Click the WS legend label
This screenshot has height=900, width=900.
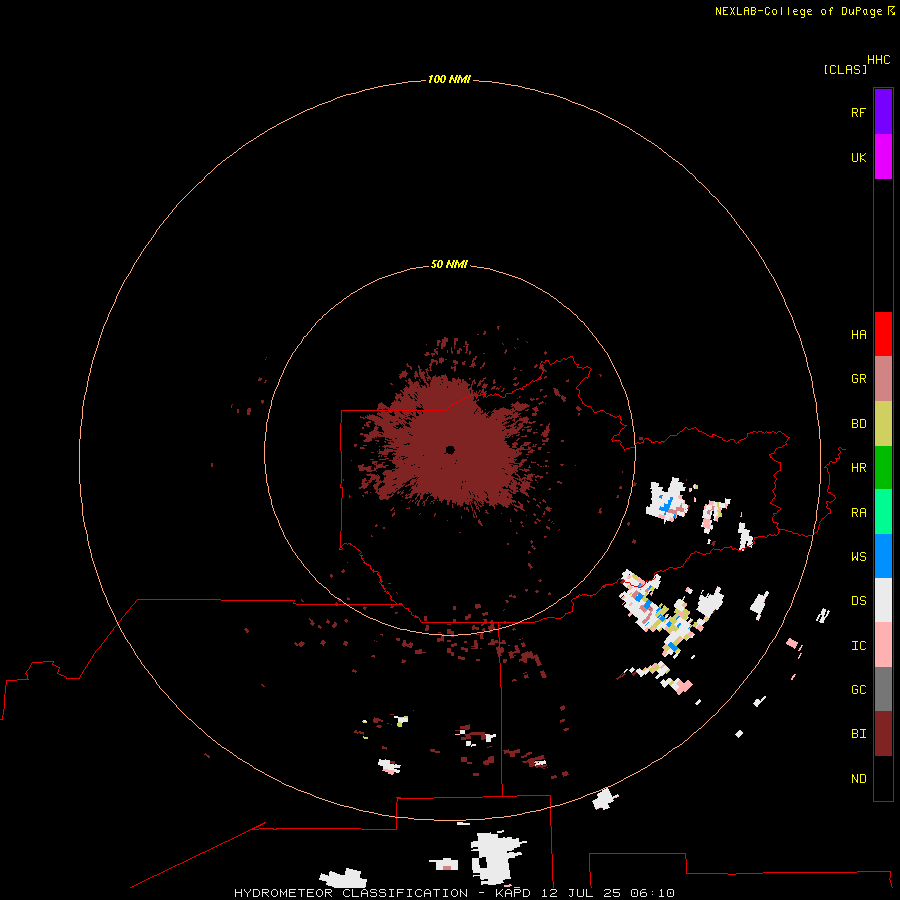click(858, 556)
